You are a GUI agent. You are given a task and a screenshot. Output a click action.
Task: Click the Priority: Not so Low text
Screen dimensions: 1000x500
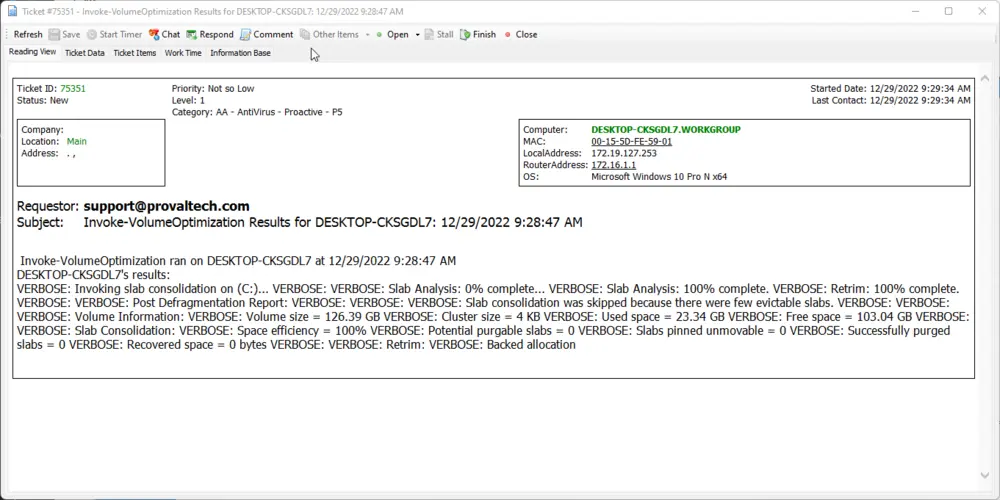pyautogui.click(x=213, y=89)
